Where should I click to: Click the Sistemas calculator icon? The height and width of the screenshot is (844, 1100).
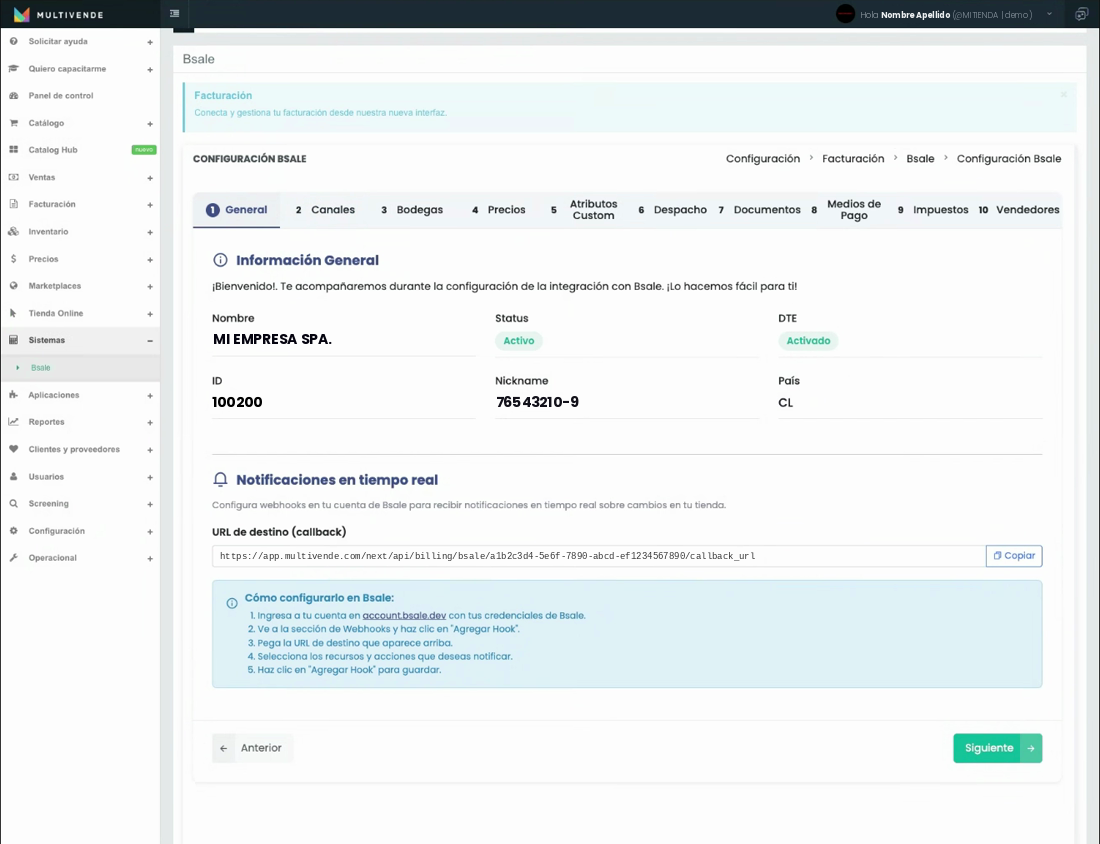(x=13, y=340)
